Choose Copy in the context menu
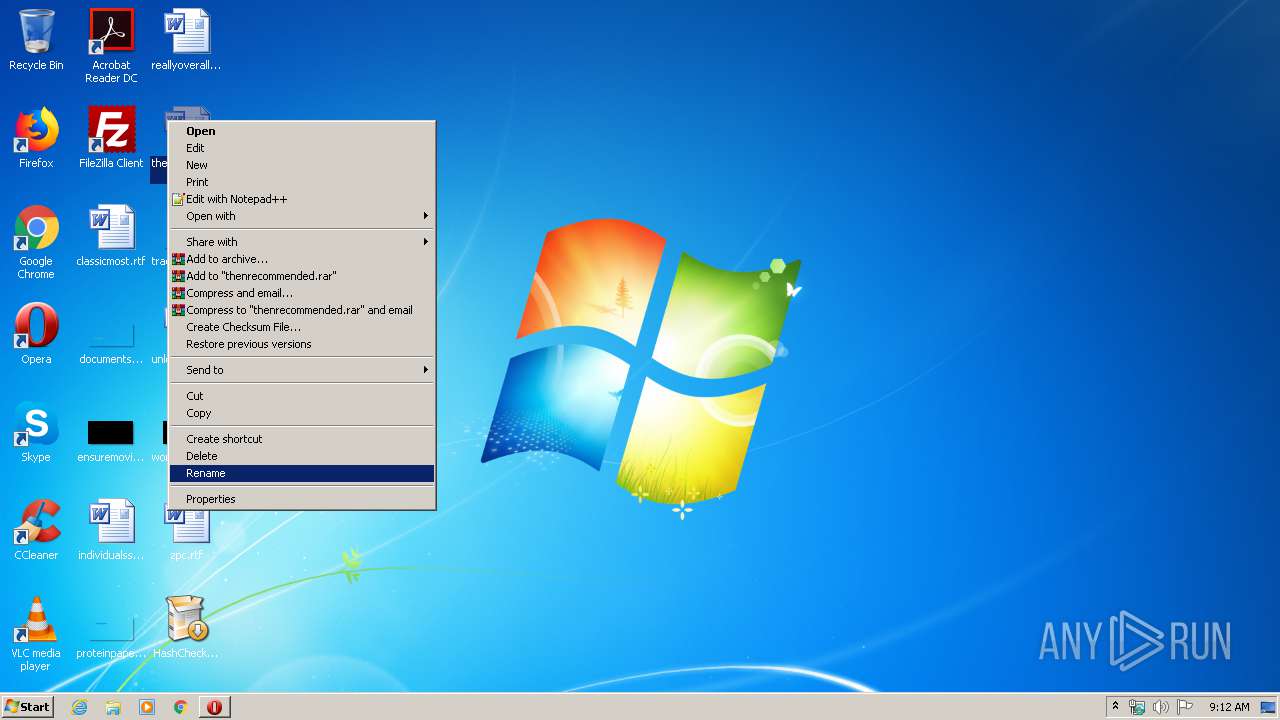Viewport: 1280px width, 720px height. pos(302,413)
